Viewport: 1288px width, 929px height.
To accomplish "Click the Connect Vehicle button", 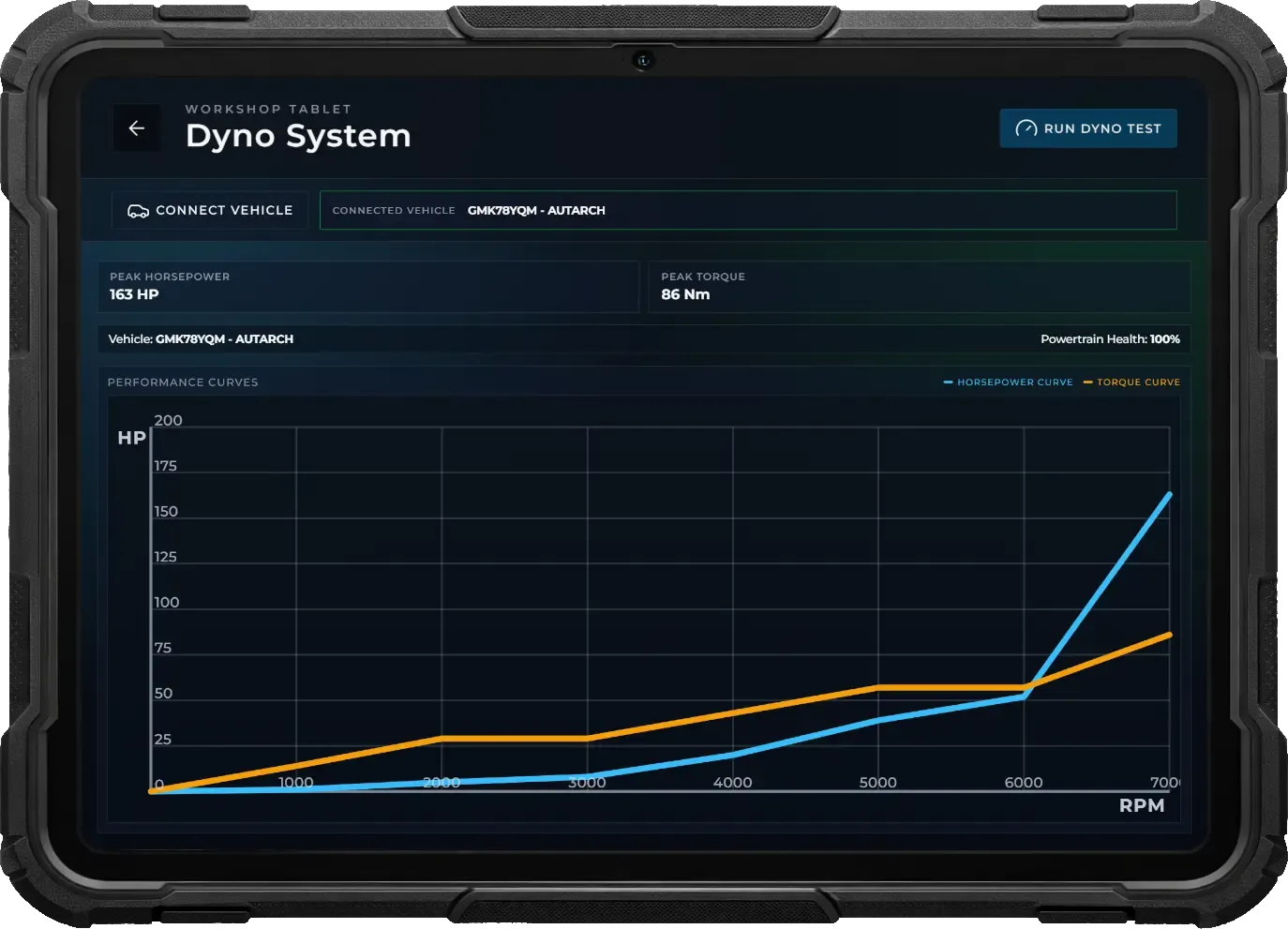I will 209,210.
